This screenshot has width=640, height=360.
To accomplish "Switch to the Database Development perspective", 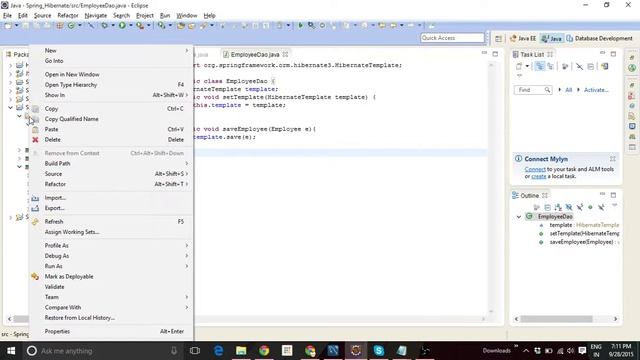I will tap(599, 38).
